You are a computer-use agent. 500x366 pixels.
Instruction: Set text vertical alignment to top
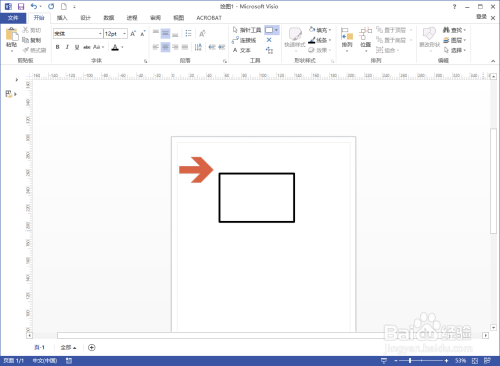pyautogui.click(x=156, y=33)
